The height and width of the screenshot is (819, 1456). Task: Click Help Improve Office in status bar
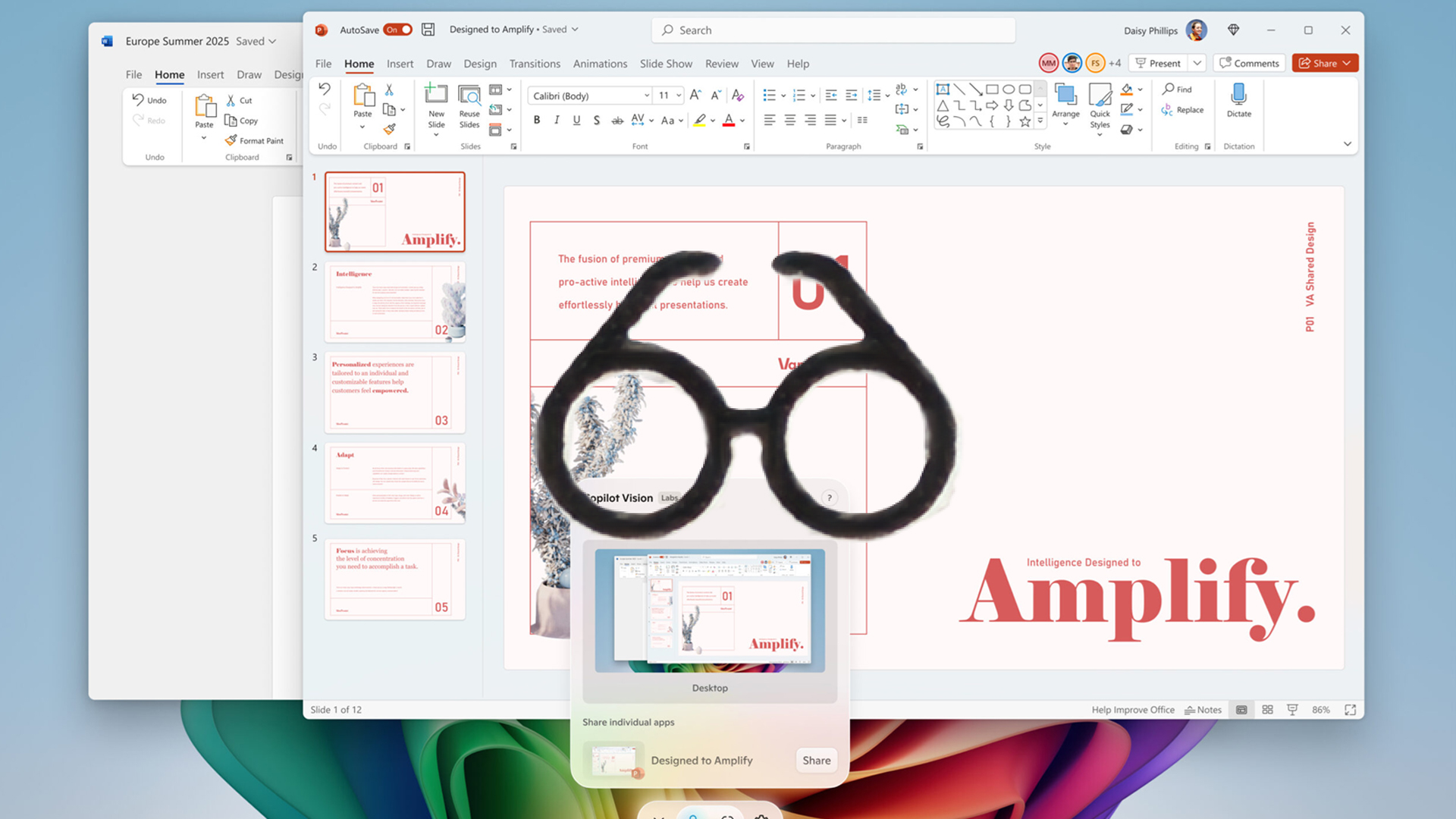1132,710
